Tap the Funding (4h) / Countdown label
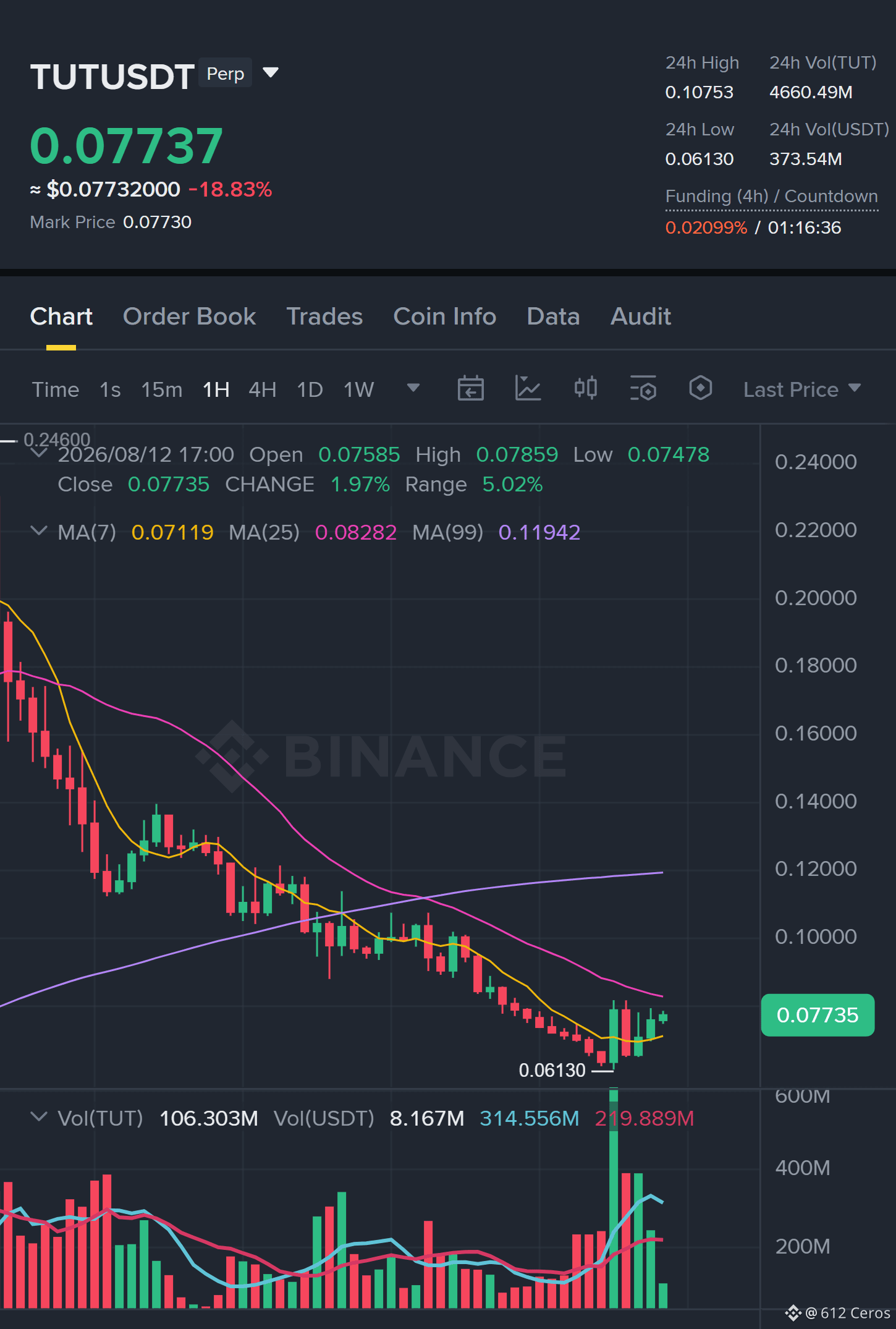This screenshot has height=1329, width=896. click(x=772, y=196)
